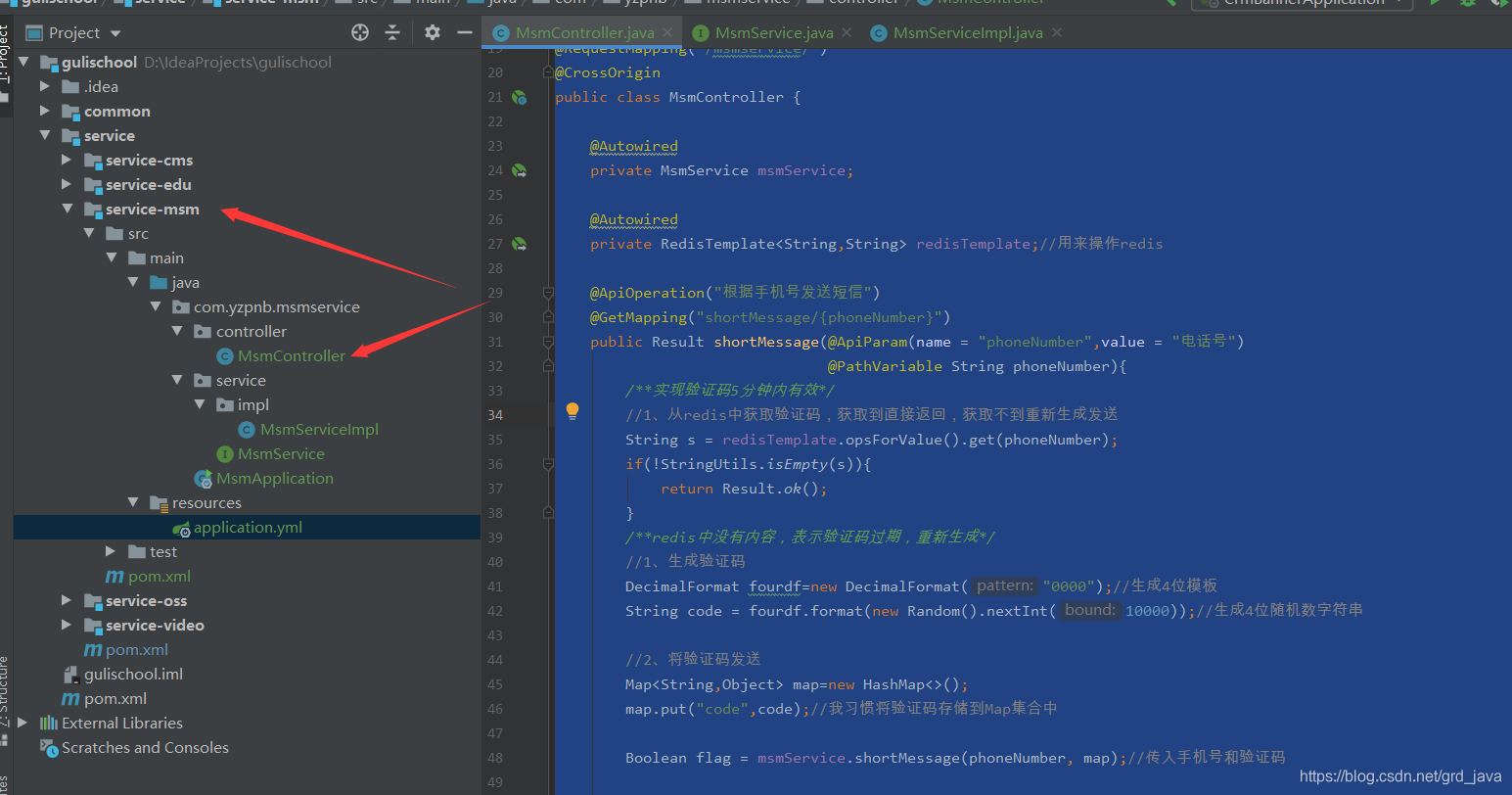Switch to MsmController.java tab
The height and width of the screenshot is (795, 1512).
pos(584,32)
